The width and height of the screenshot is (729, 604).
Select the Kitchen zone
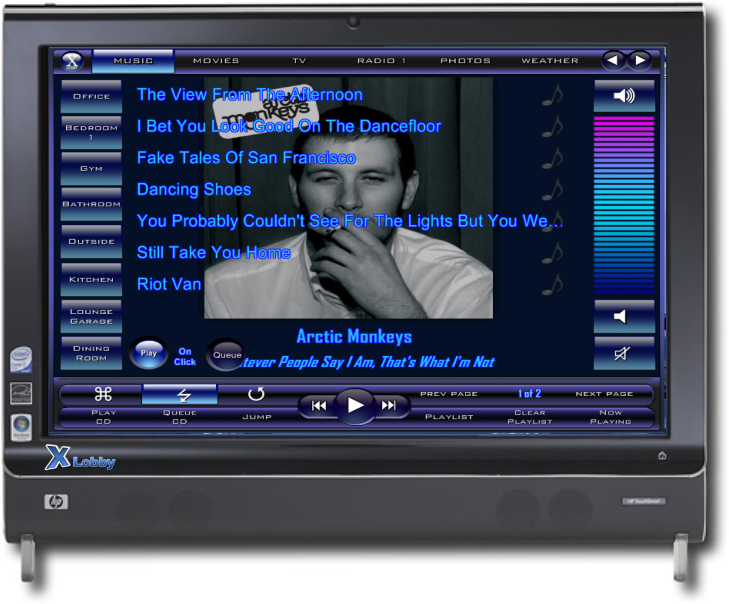pyautogui.click(x=91, y=279)
